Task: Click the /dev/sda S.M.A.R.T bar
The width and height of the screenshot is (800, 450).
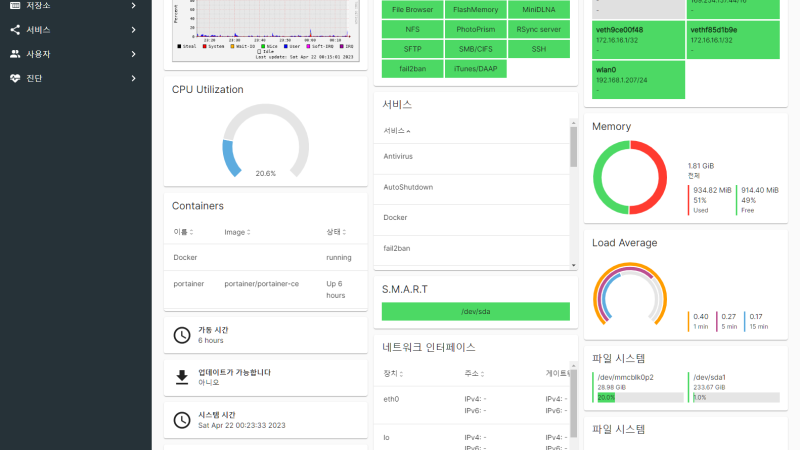Action: point(476,311)
